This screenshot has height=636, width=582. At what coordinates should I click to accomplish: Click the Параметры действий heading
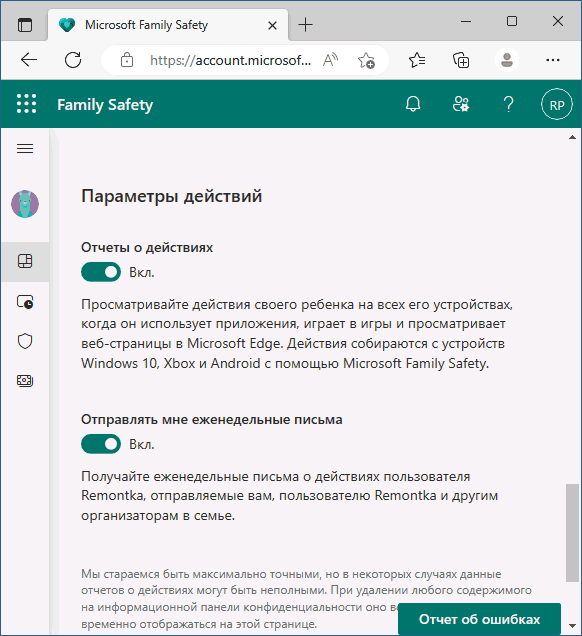172,196
